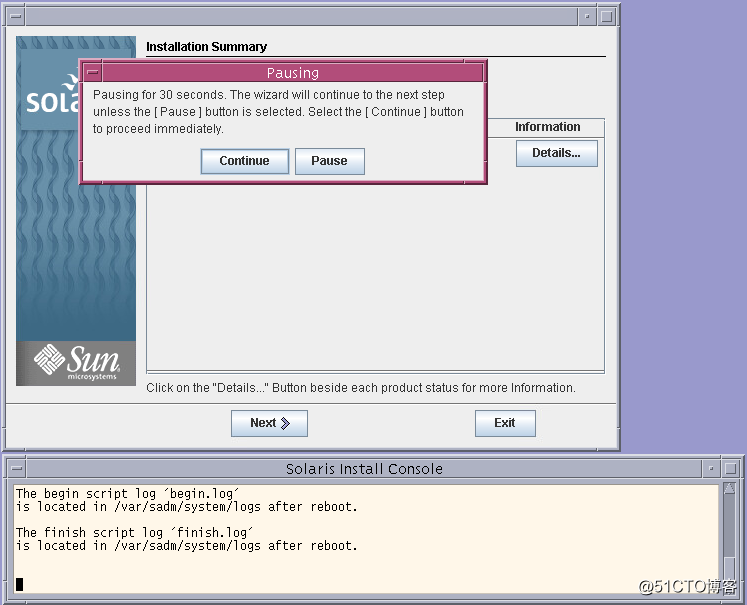This screenshot has height=605, width=747.
Task: Open Solaris Install Console window menu
Action: [x=17, y=468]
